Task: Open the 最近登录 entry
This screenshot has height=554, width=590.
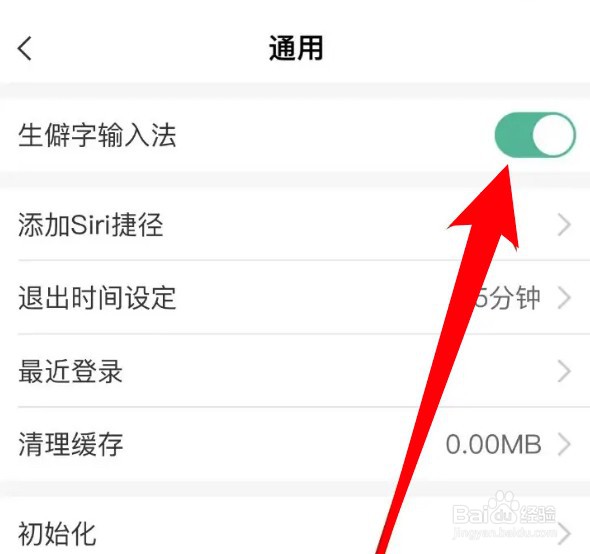Action: click(295, 371)
